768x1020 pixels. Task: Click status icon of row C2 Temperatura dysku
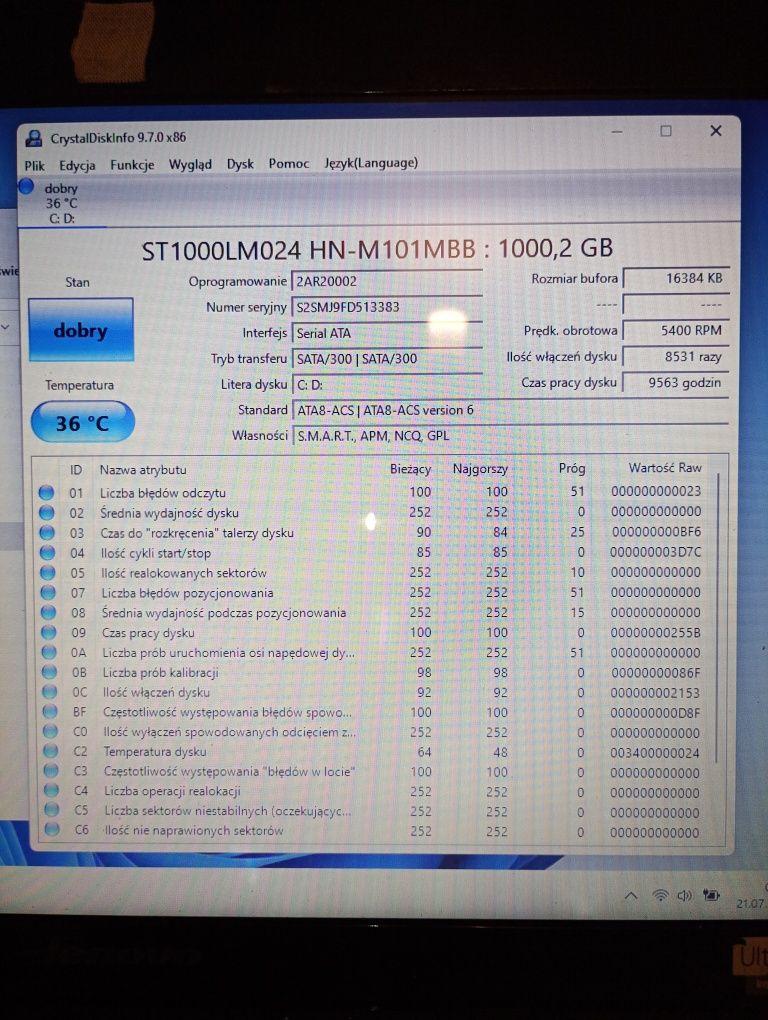click(x=51, y=751)
